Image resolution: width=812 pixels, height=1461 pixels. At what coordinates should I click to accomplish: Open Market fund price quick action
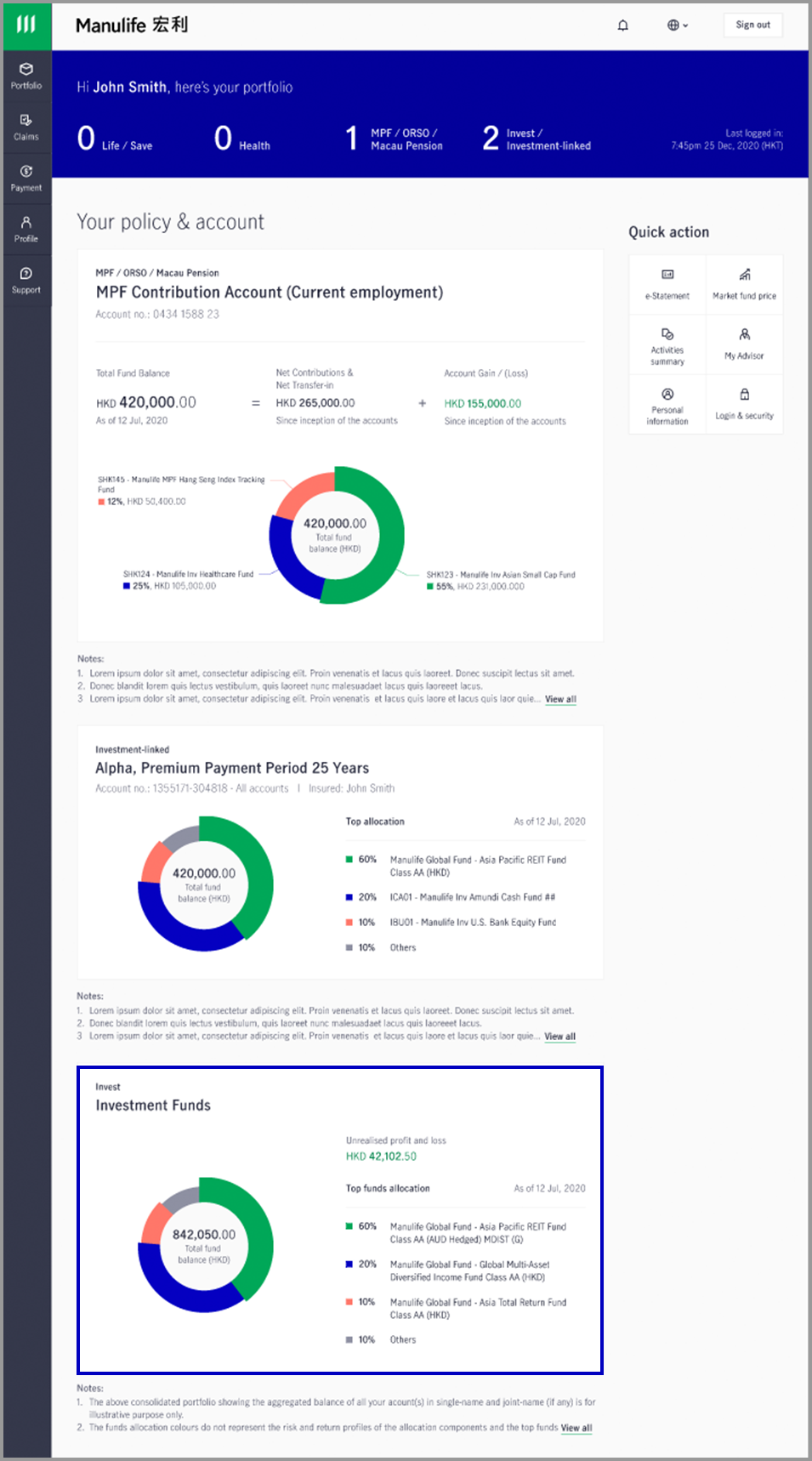(x=744, y=285)
